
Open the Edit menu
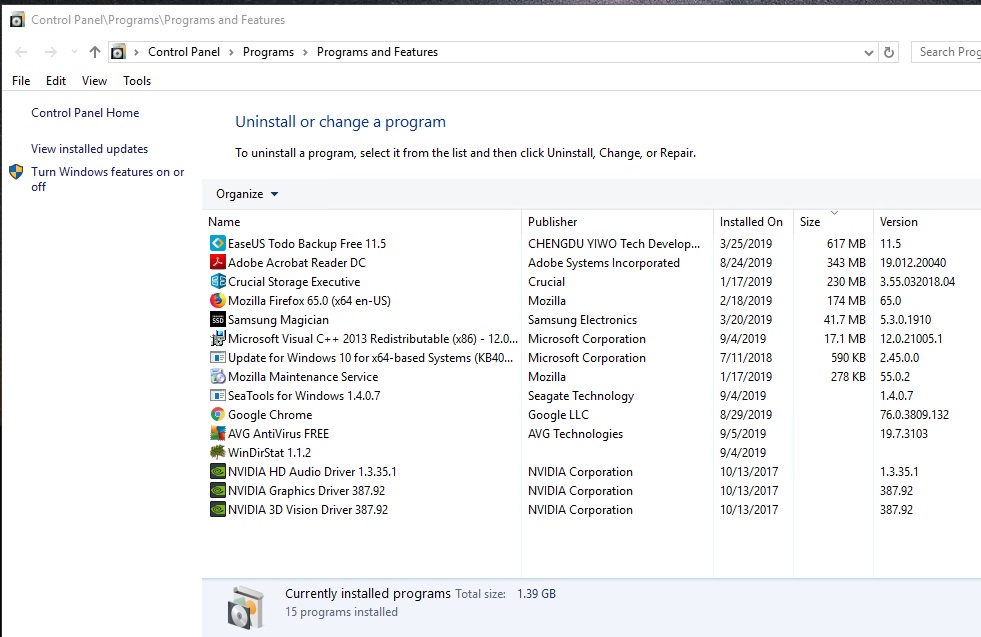(x=56, y=81)
